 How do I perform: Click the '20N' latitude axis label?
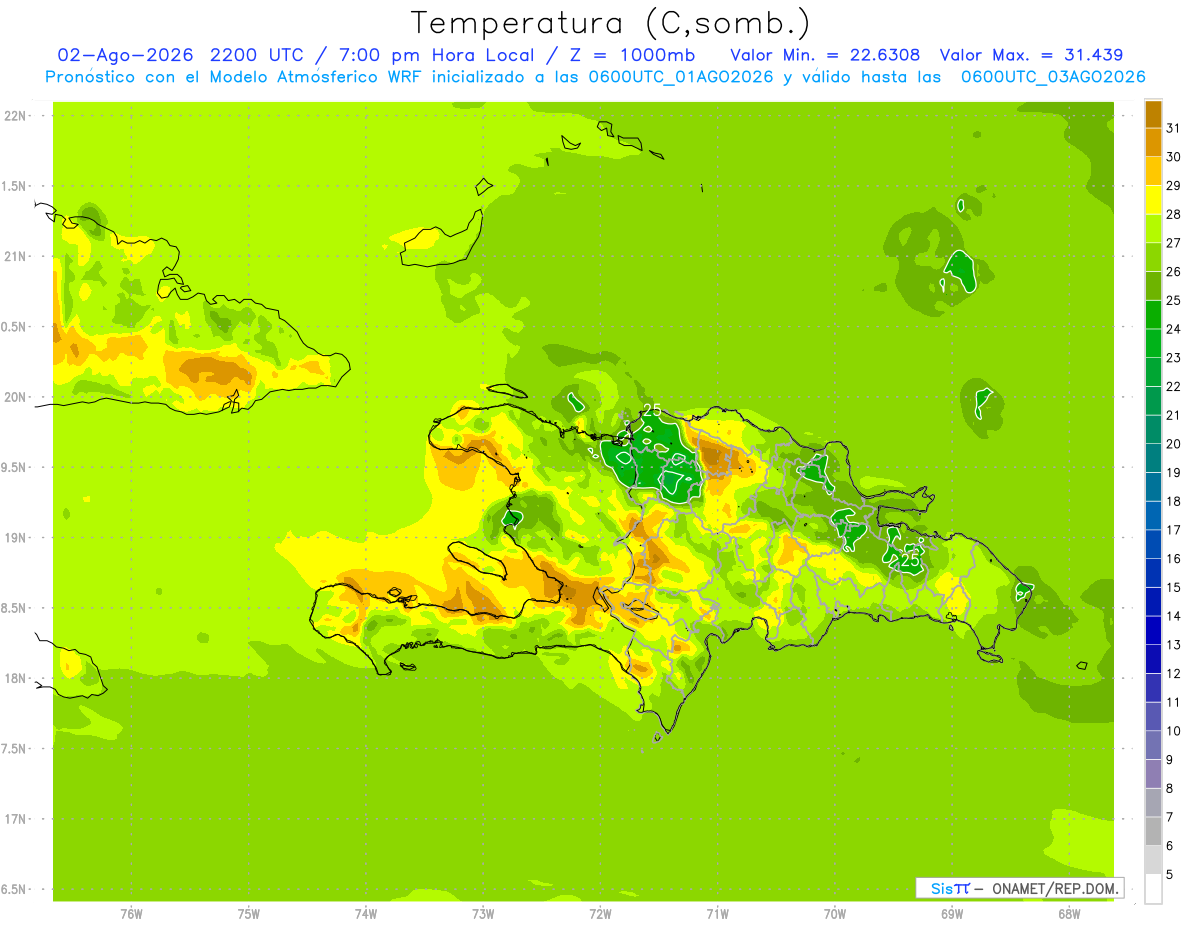pos(17,397)
